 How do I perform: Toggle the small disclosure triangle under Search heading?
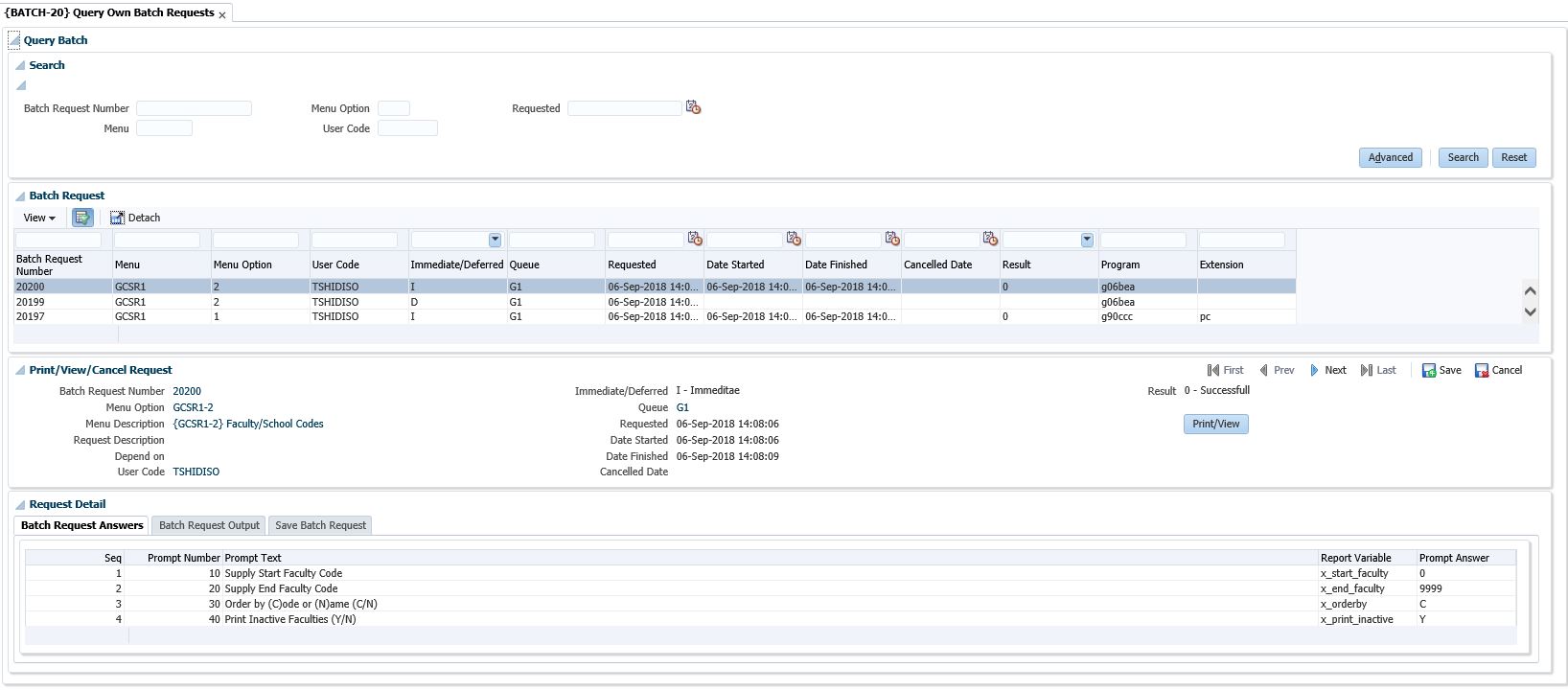pos(20,85)
